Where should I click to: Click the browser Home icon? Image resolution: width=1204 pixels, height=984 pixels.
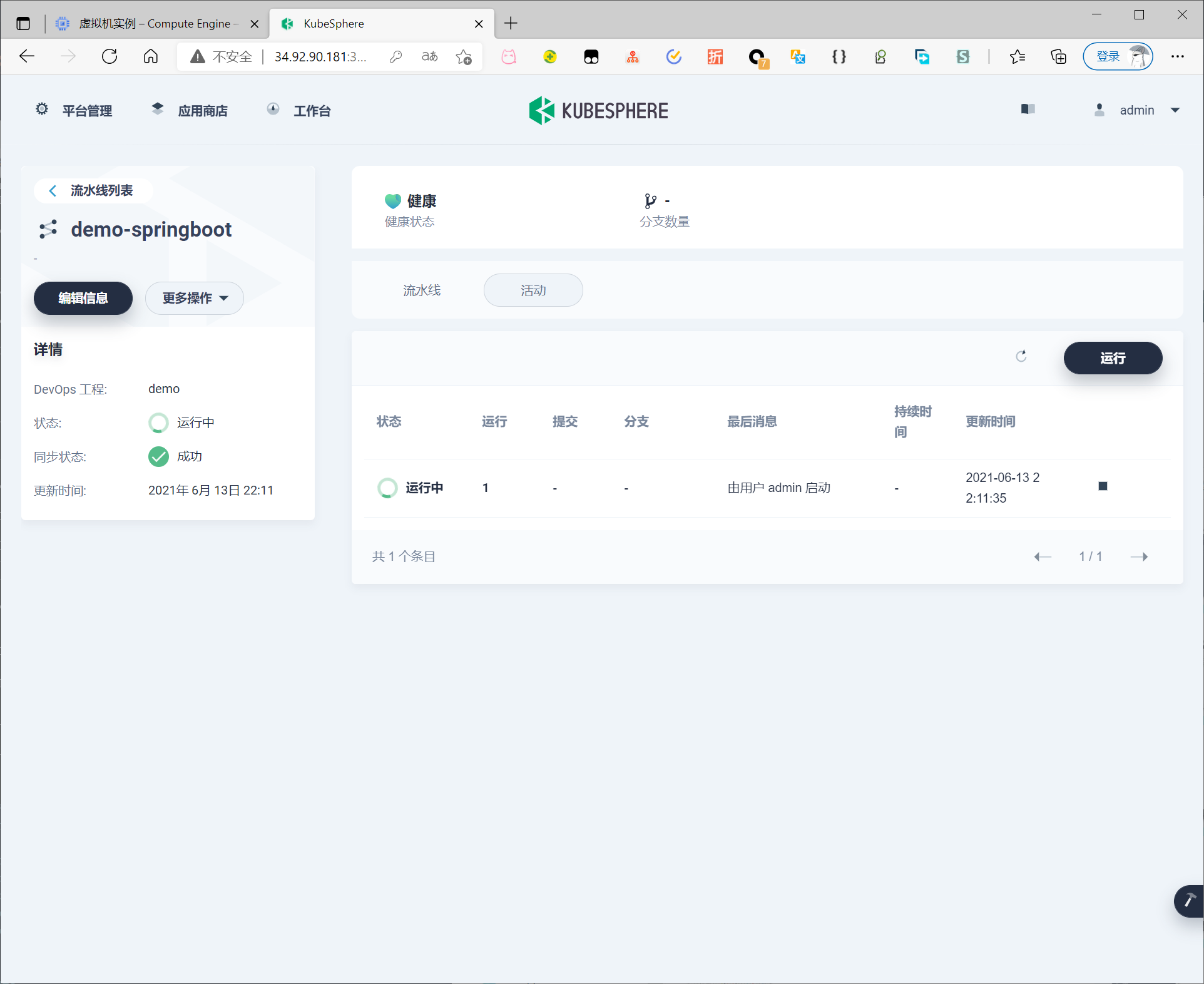point(151,57)
